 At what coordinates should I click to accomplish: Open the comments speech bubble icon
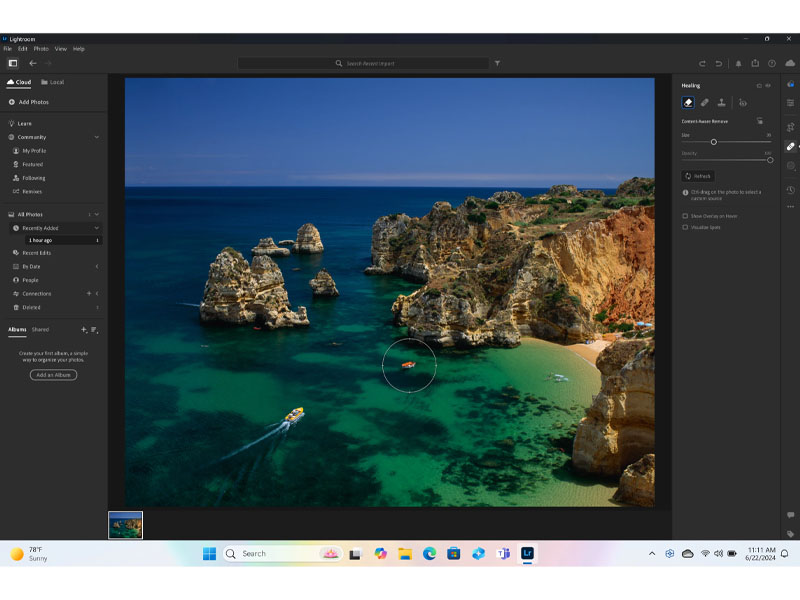pos(790,515)
